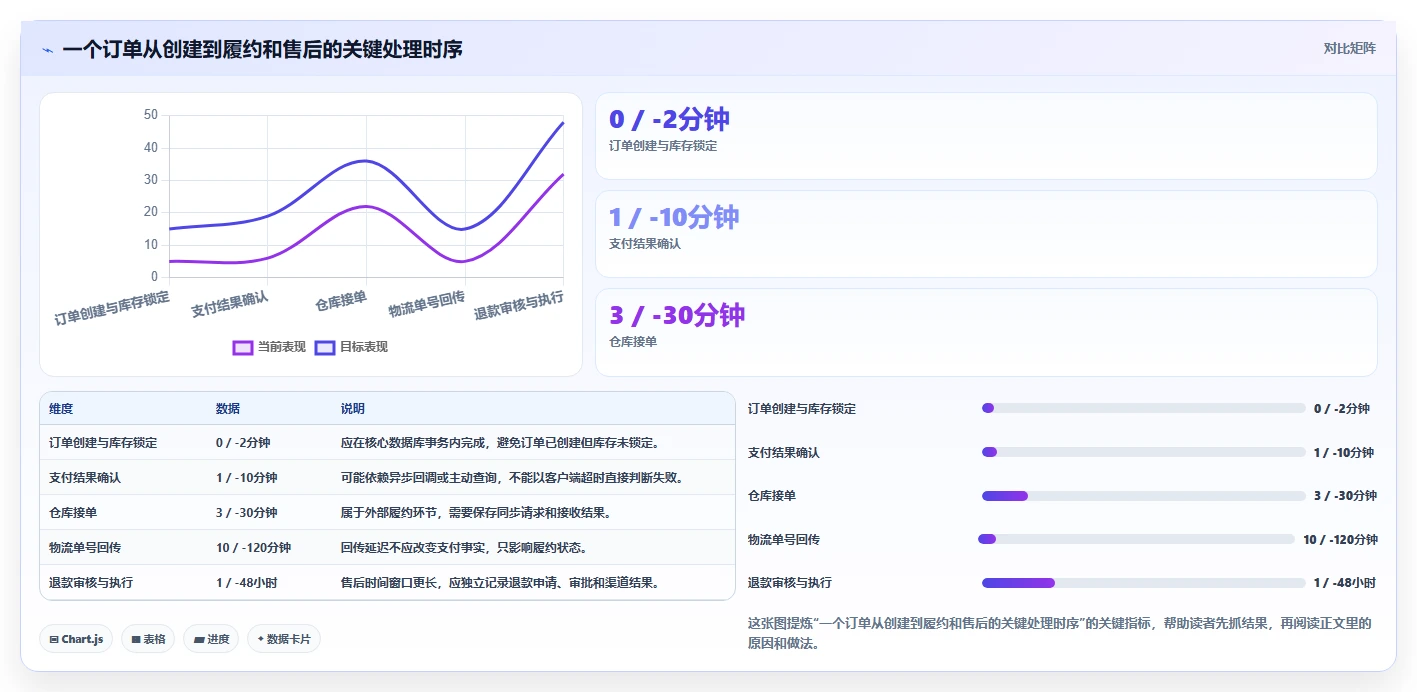The height and width of the screenshot is (692, 1417).
Task: Click the page title heading text
Action: click(x=262, y=49)
